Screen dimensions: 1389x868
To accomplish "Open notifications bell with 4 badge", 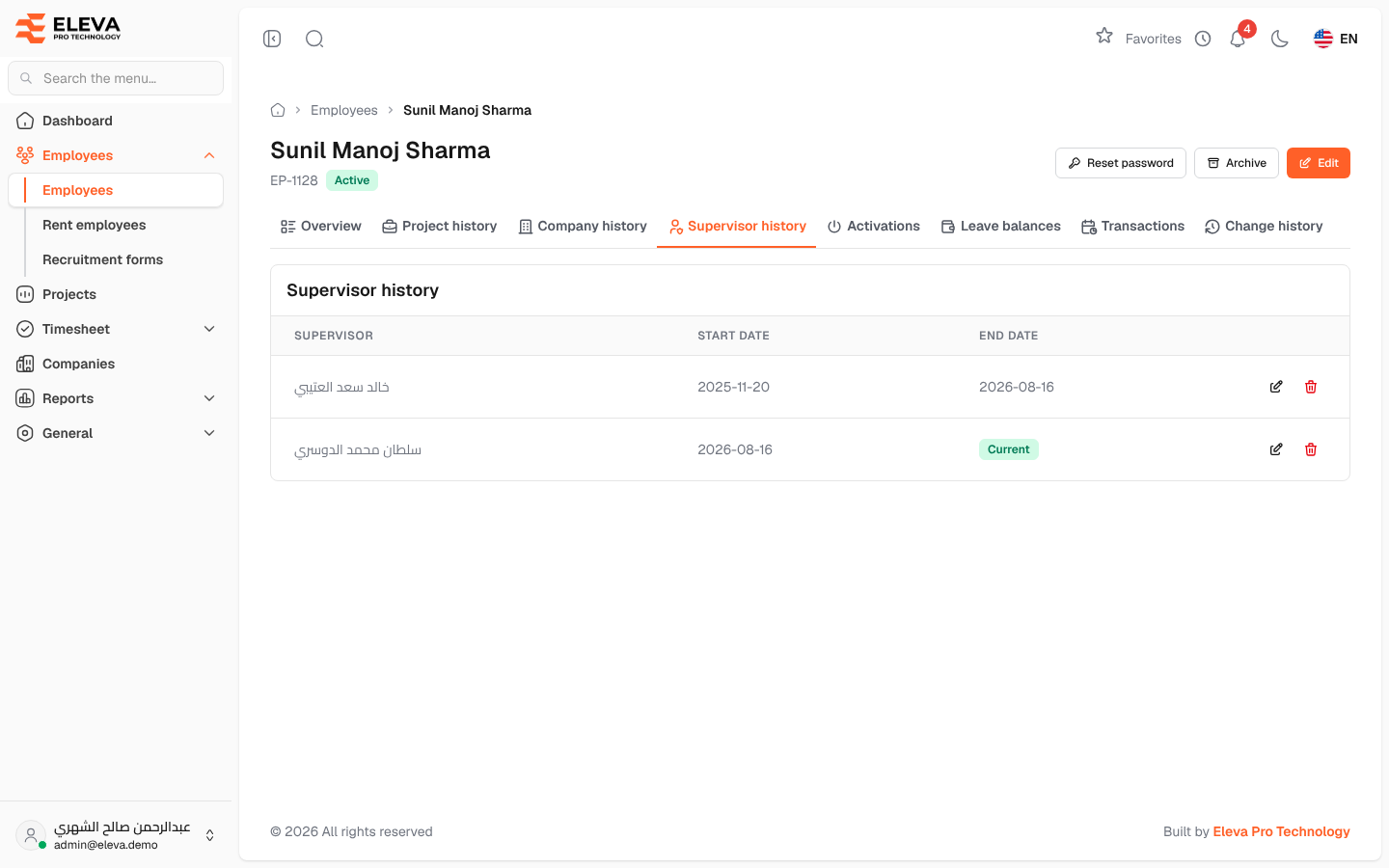I will (x=1239, y=39).
